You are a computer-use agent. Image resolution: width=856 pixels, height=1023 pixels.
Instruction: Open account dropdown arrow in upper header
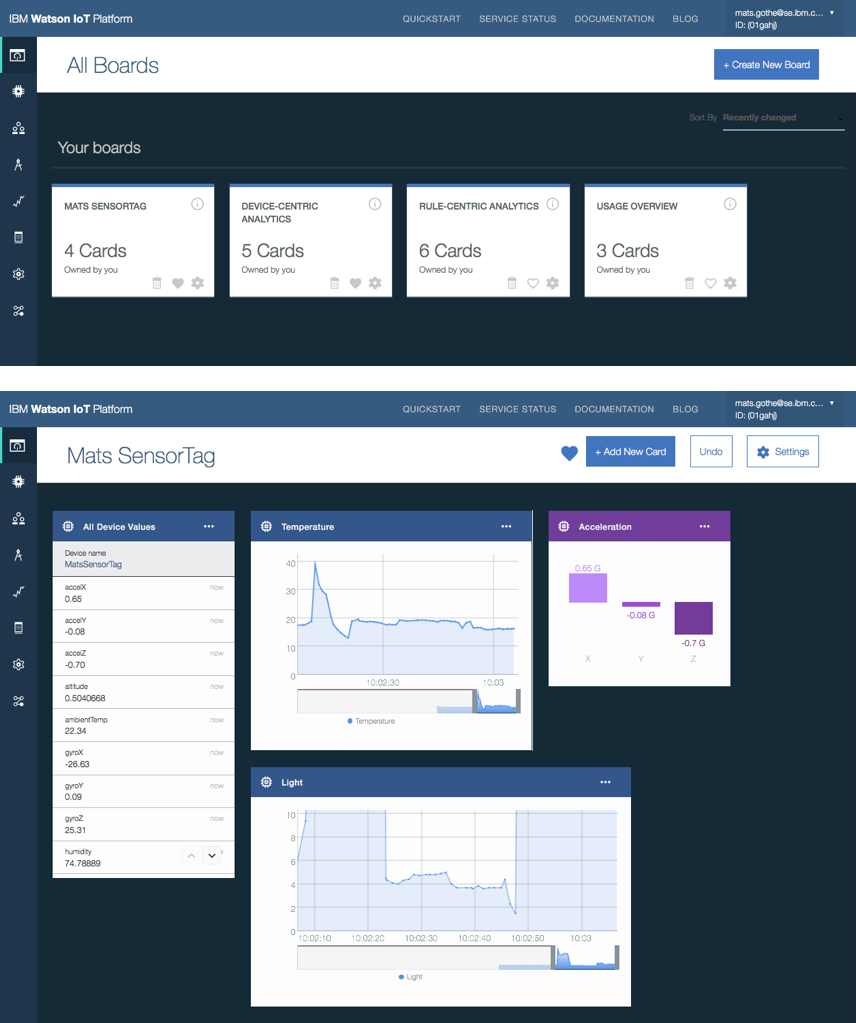pyautogui.click(x=832, y=12)
